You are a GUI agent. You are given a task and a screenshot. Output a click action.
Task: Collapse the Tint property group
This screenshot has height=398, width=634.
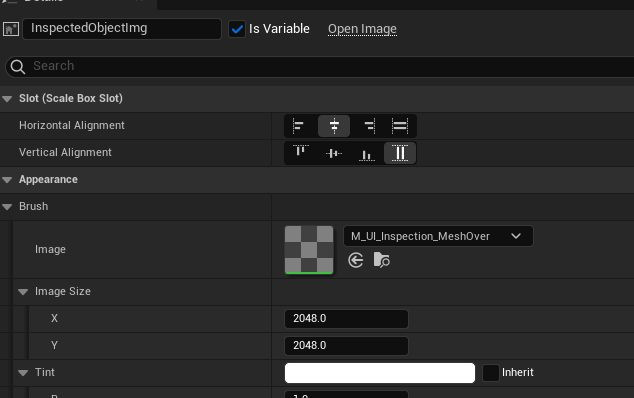pyautogui.click(x=23, y=373)
